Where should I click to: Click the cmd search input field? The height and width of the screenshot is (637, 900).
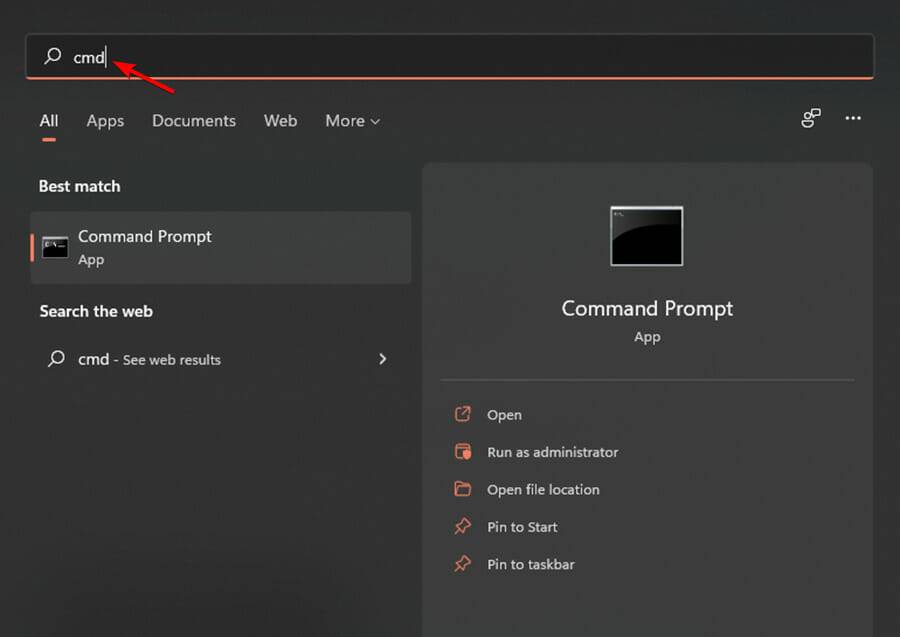[x=450, y=57]
